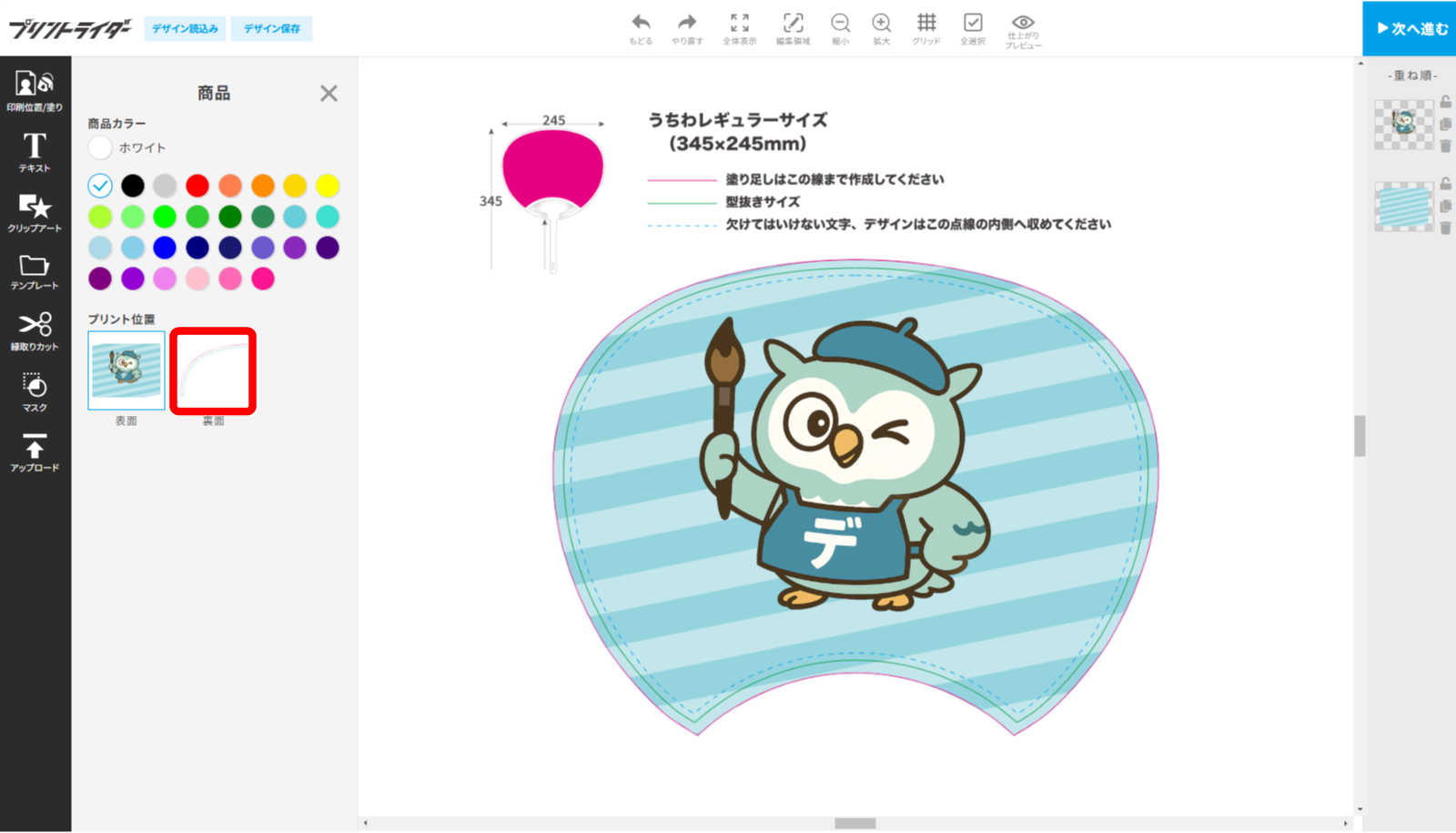Choose the turquoise color ending second row
The width and height of the screenshot is (1456, 833).
pyautogui.click(x=328, y=217)
